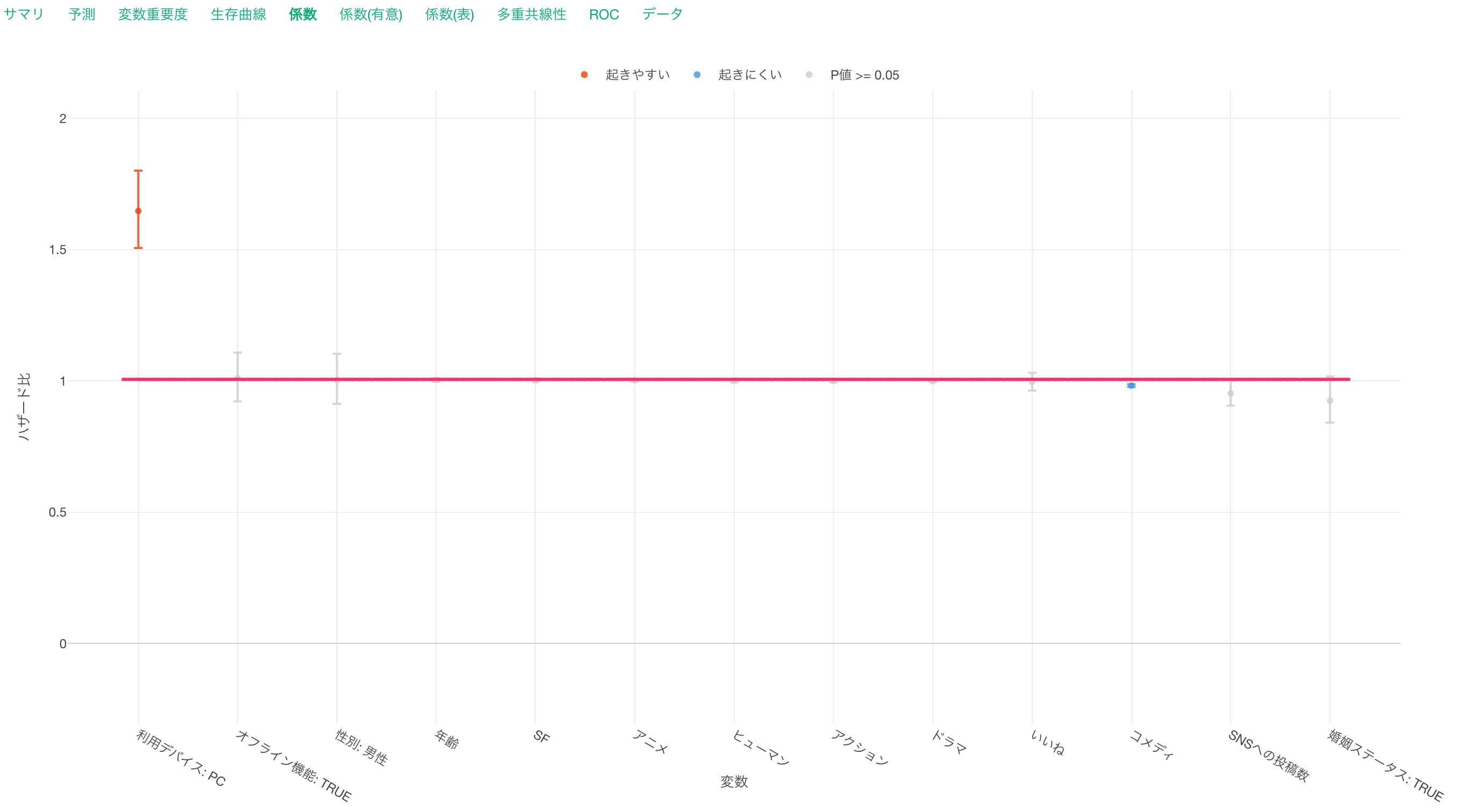Open the サマリ tab

[x=24, y=14]
